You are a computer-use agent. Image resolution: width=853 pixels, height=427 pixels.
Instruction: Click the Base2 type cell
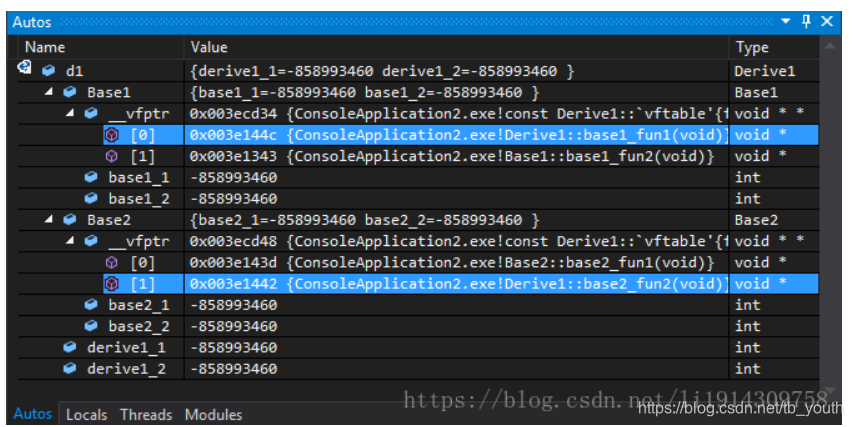click(x=756, y=220)
